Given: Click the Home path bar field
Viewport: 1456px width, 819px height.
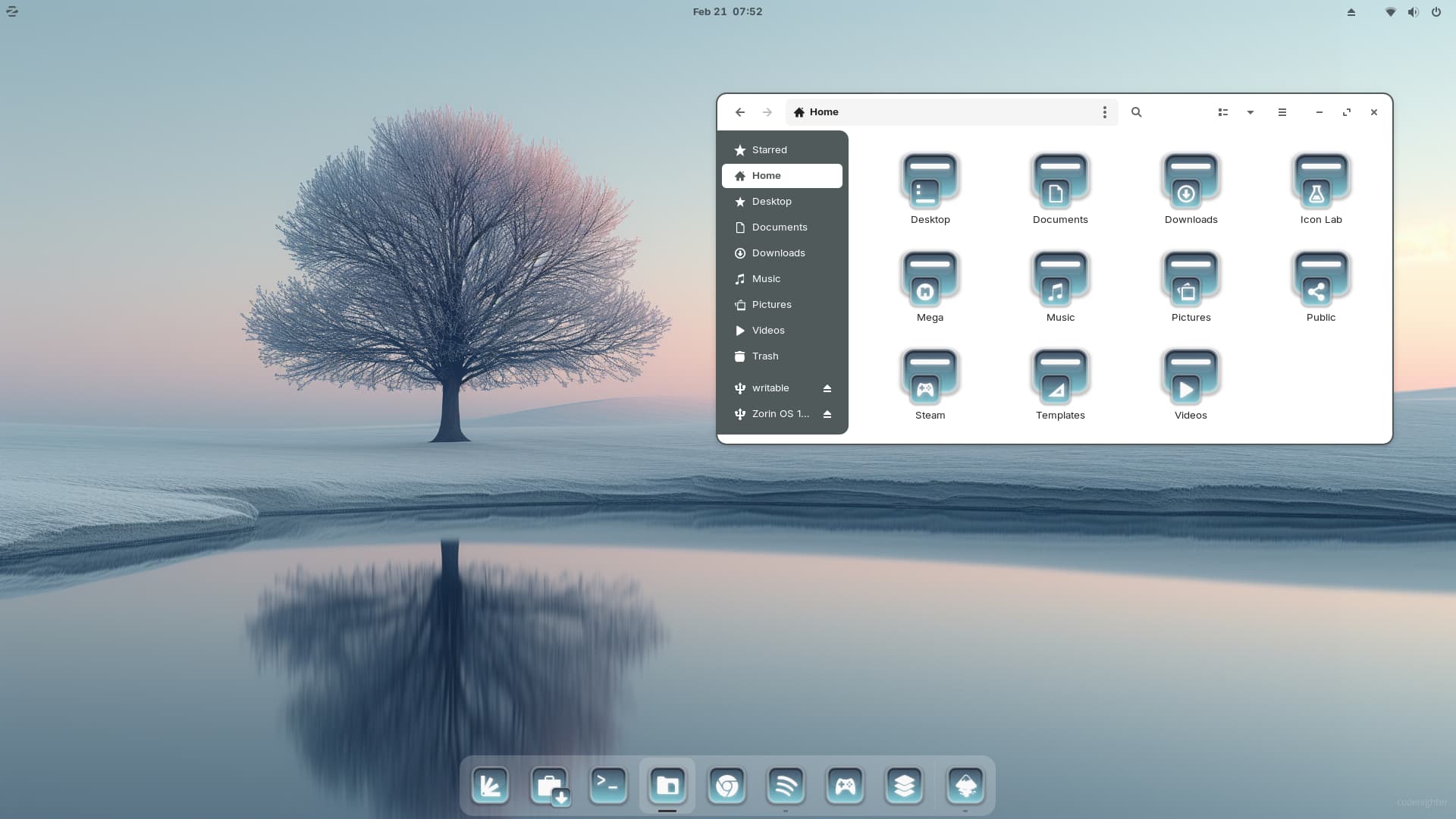Looking at the screenshot, I should 952,112.
